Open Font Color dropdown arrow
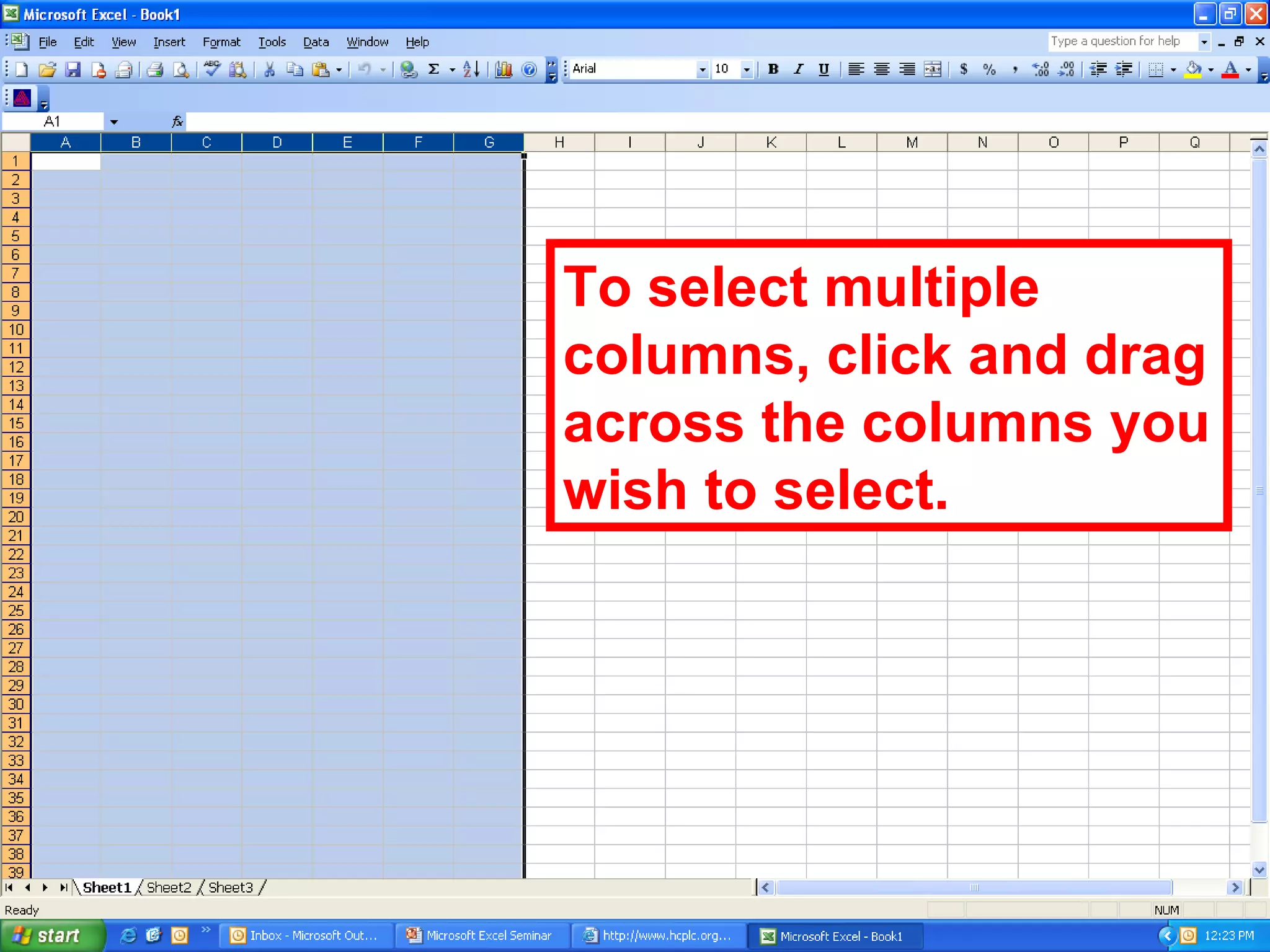Viewport: 1270px width, 952px height. click(1248, 69)
